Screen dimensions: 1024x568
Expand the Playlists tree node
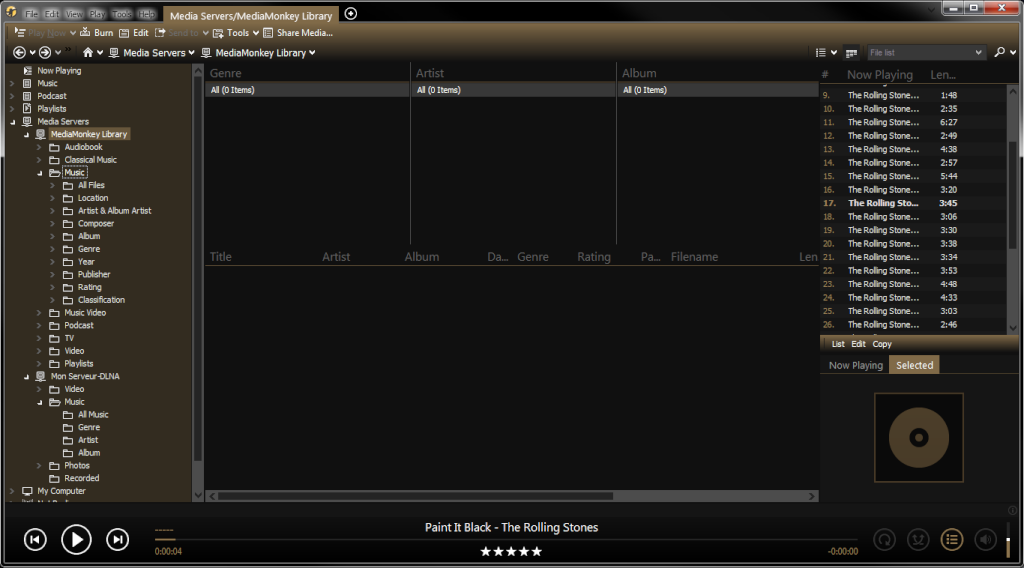12,108
